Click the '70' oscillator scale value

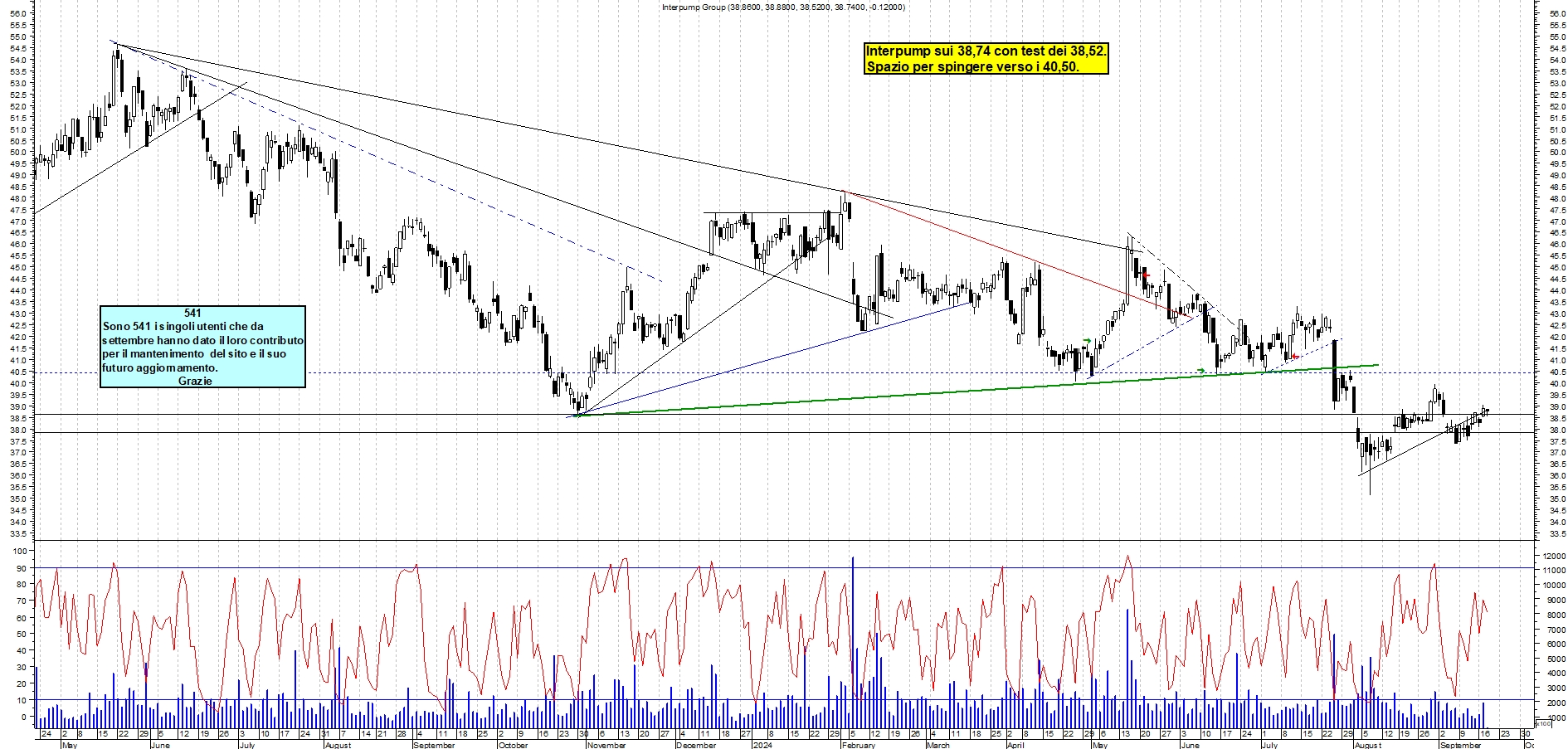coord(22,601)
